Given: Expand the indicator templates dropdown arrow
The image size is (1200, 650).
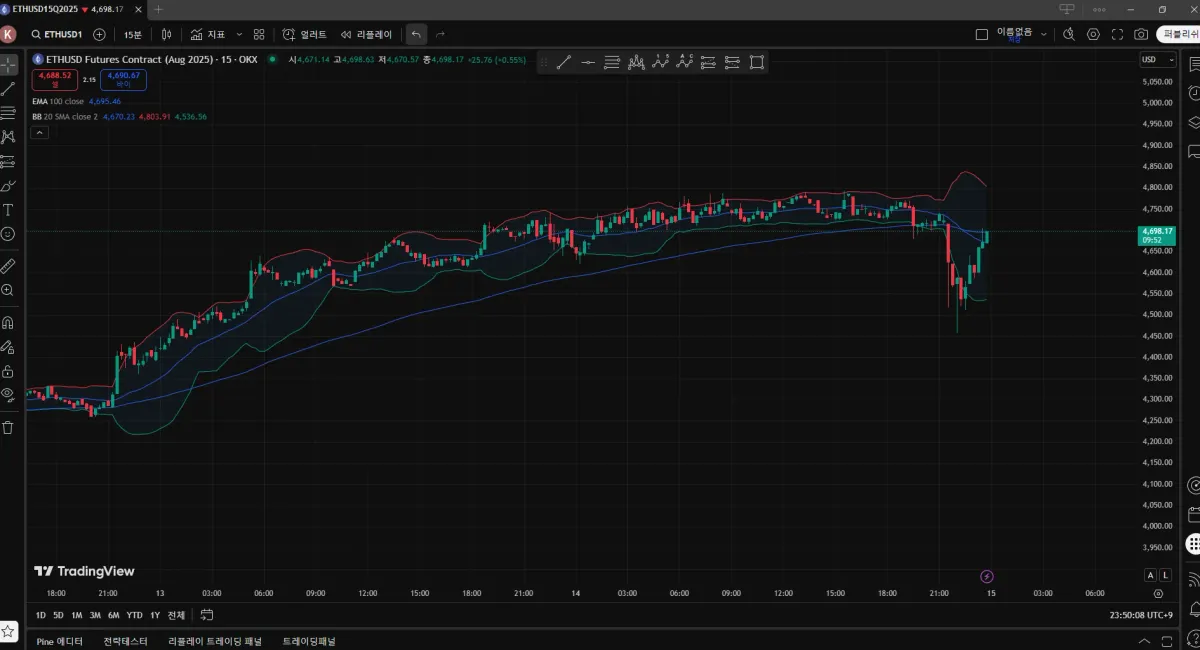Looking at the screenshot, I should (x=239, y=34).
